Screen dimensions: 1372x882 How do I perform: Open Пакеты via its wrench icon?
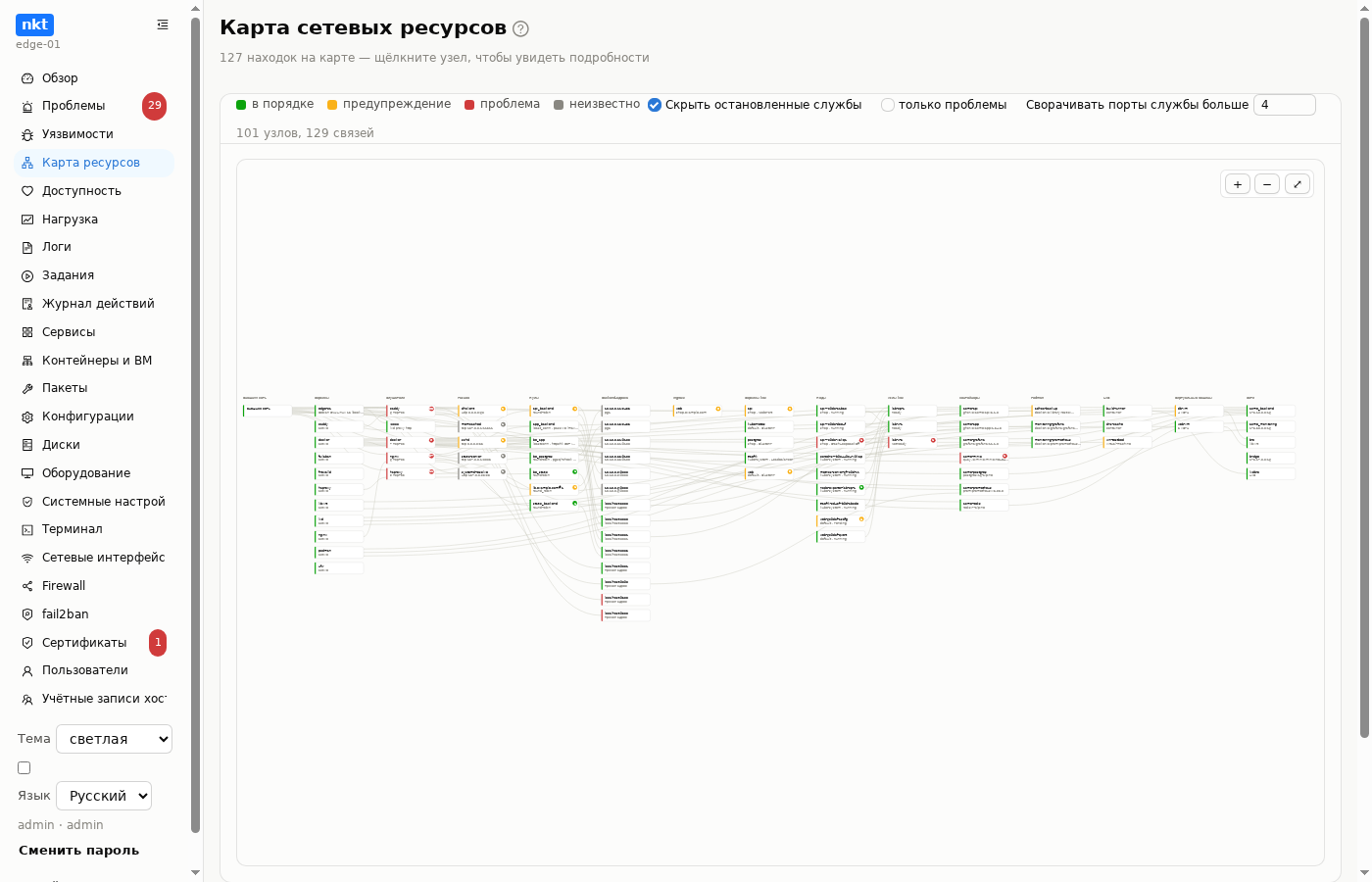point(27,388)
